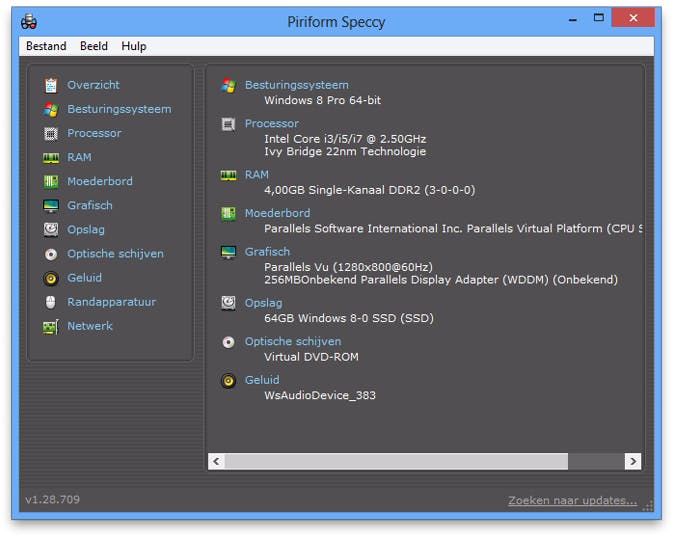Click the Besturingssysteem Windows flag icon in sidebar
The height and width of the screenshot is (538, 674).
(51, 110)
